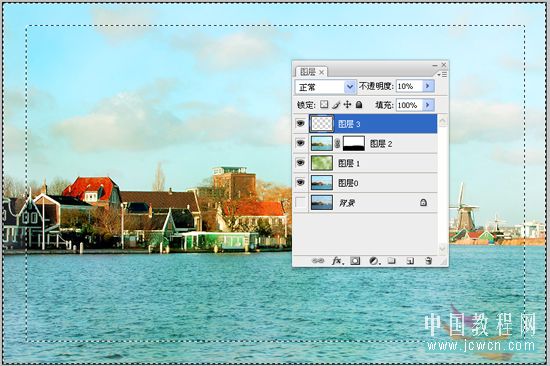550x366 pixels.
Task: Open the opacity slider arrow
Action: [428, 86]
